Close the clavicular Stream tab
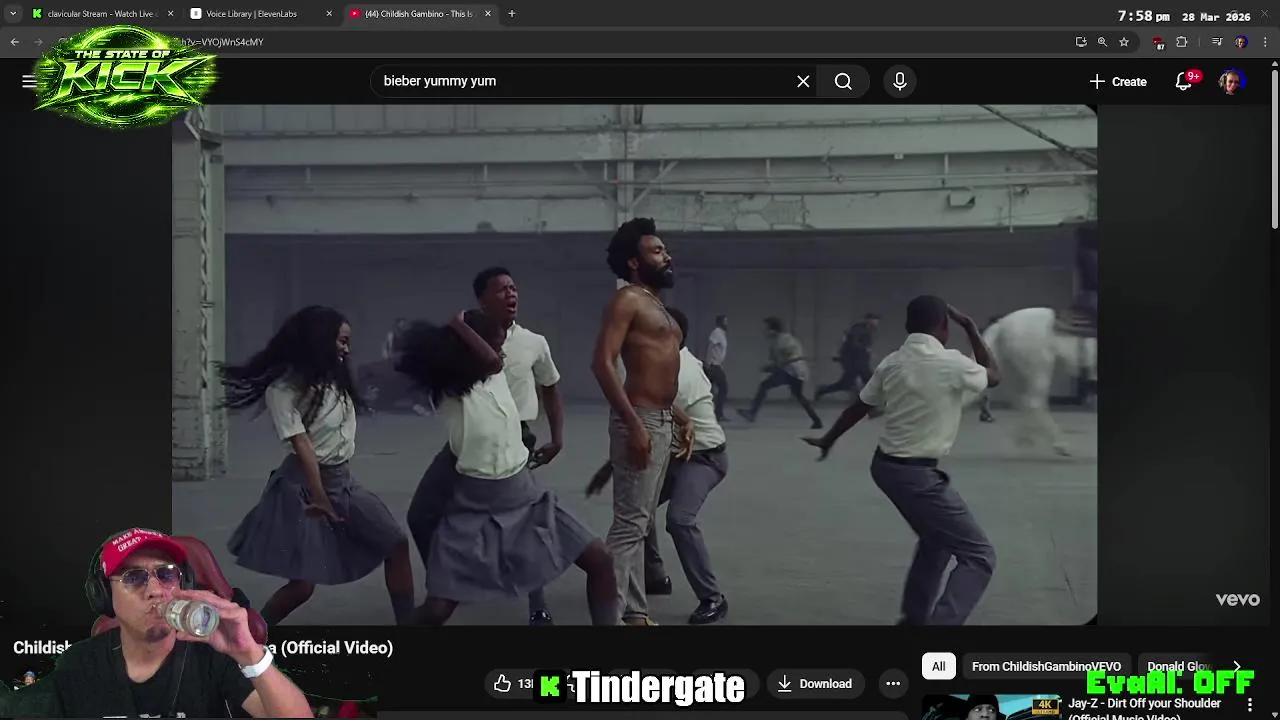1280x720 pixels. coord(170,14)
